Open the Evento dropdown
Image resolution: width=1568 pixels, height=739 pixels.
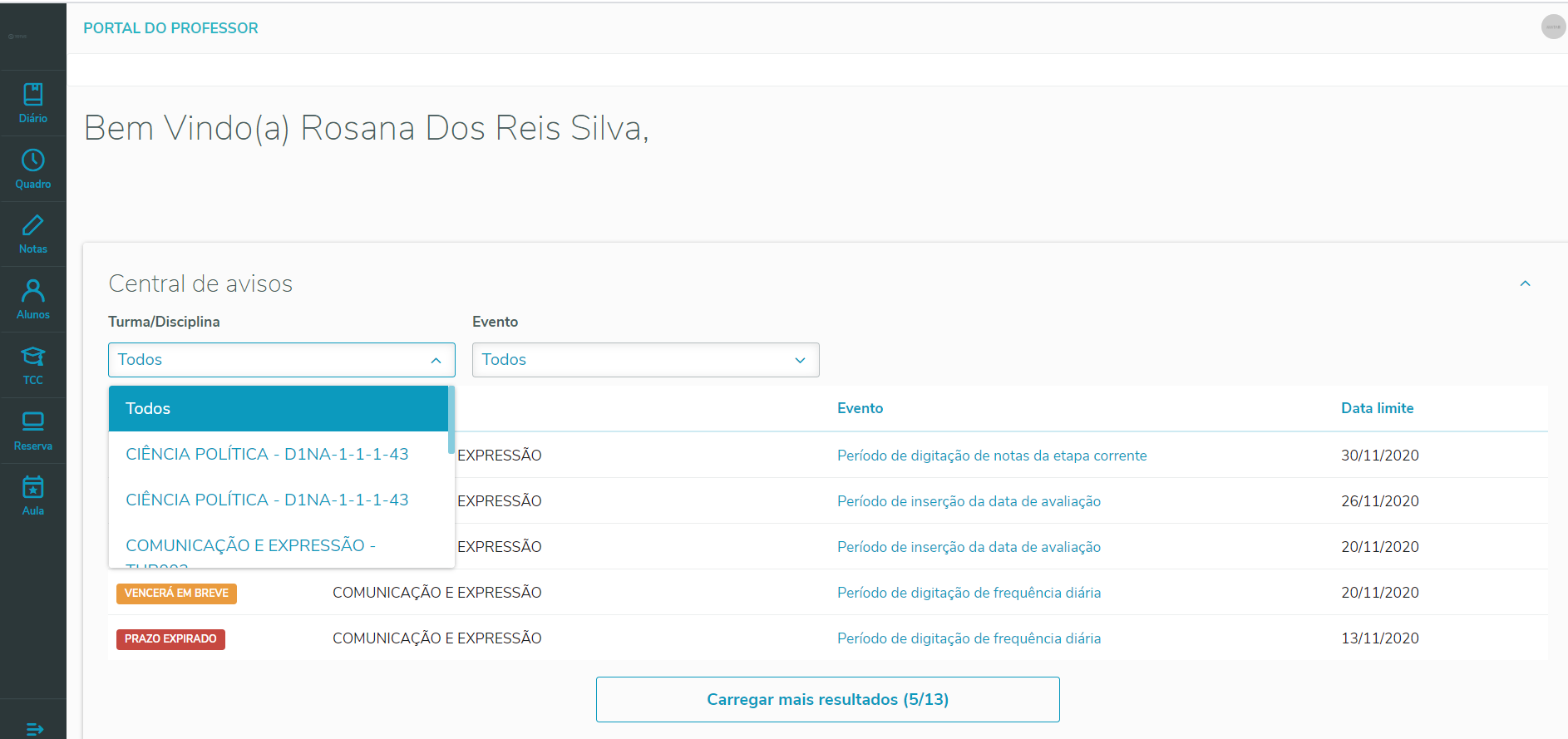(x=645, y=360)
